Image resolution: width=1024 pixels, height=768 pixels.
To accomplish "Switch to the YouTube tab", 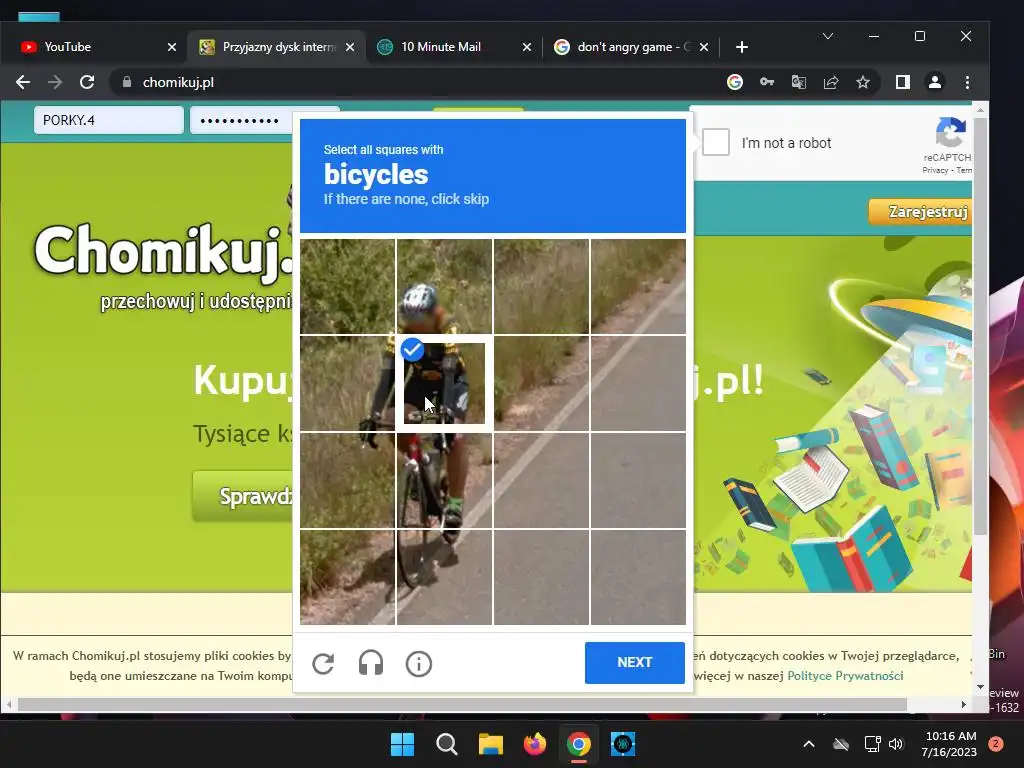I will pyautogui.click(x=91, y=47).
